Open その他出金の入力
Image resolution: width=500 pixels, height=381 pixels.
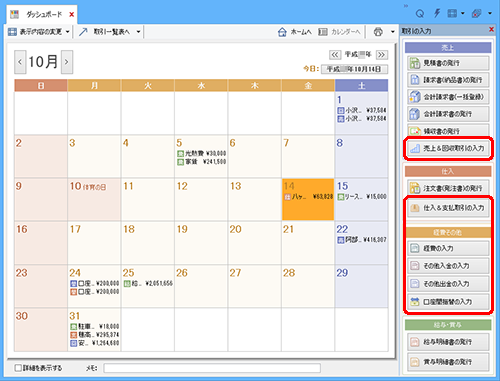pos(448,284)
